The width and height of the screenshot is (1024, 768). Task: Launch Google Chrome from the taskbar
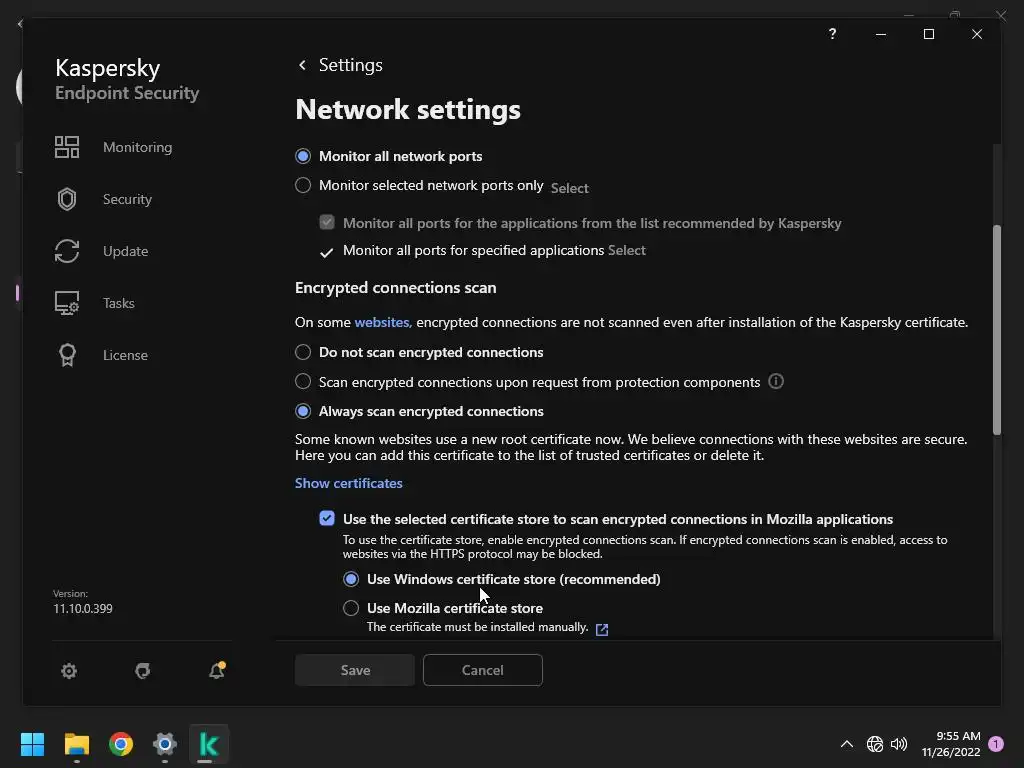tap(121, 744)
